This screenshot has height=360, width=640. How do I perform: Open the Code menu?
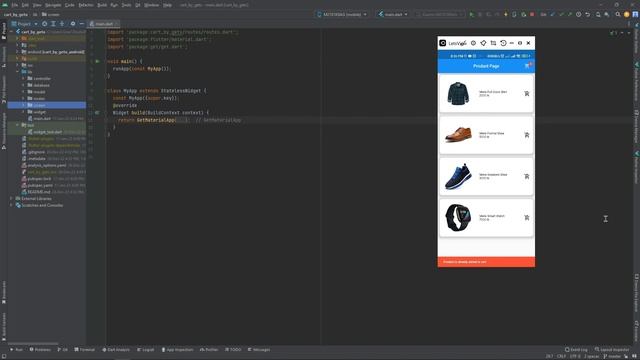(x=70, y=5)
